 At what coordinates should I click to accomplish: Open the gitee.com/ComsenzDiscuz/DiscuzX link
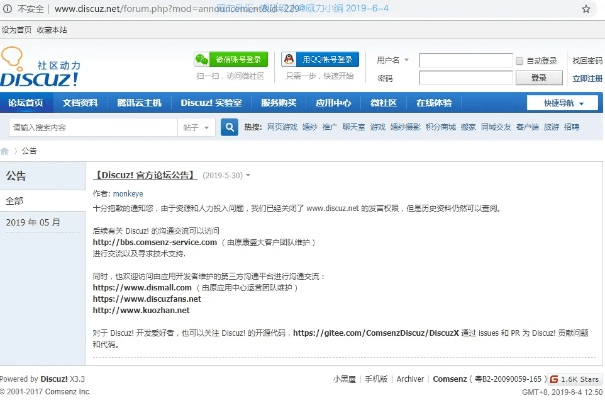(376, 333)
